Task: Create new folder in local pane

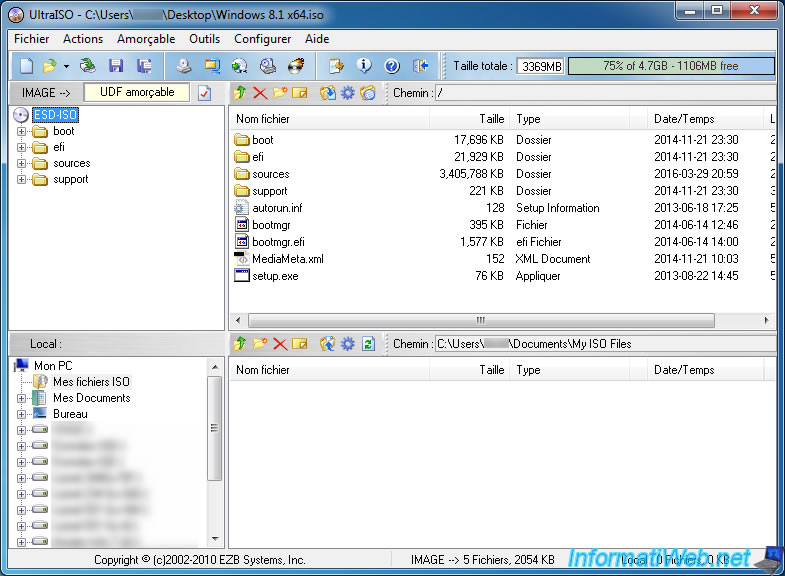Action: [x=260, y=344]
